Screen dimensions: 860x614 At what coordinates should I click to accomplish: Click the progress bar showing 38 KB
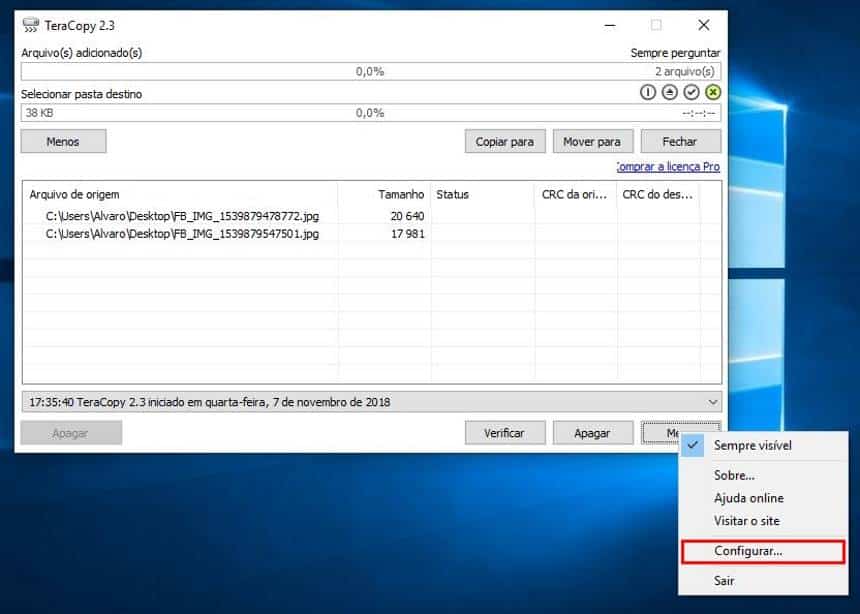point(371,113)
